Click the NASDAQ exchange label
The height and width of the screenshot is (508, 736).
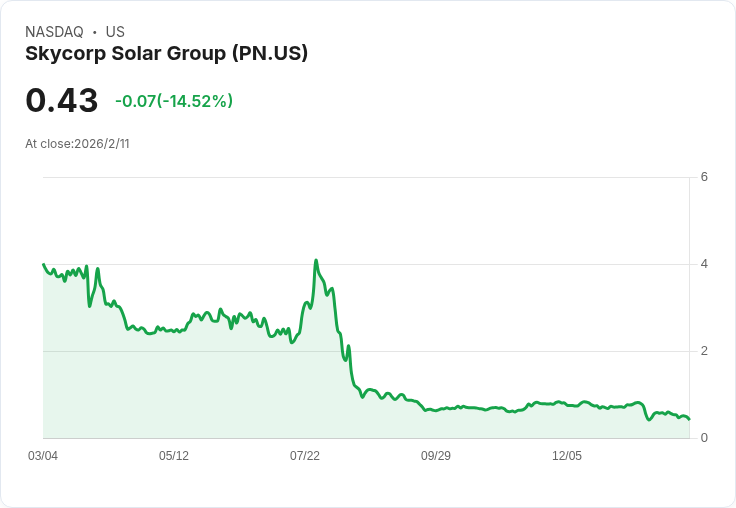(54, 32)
